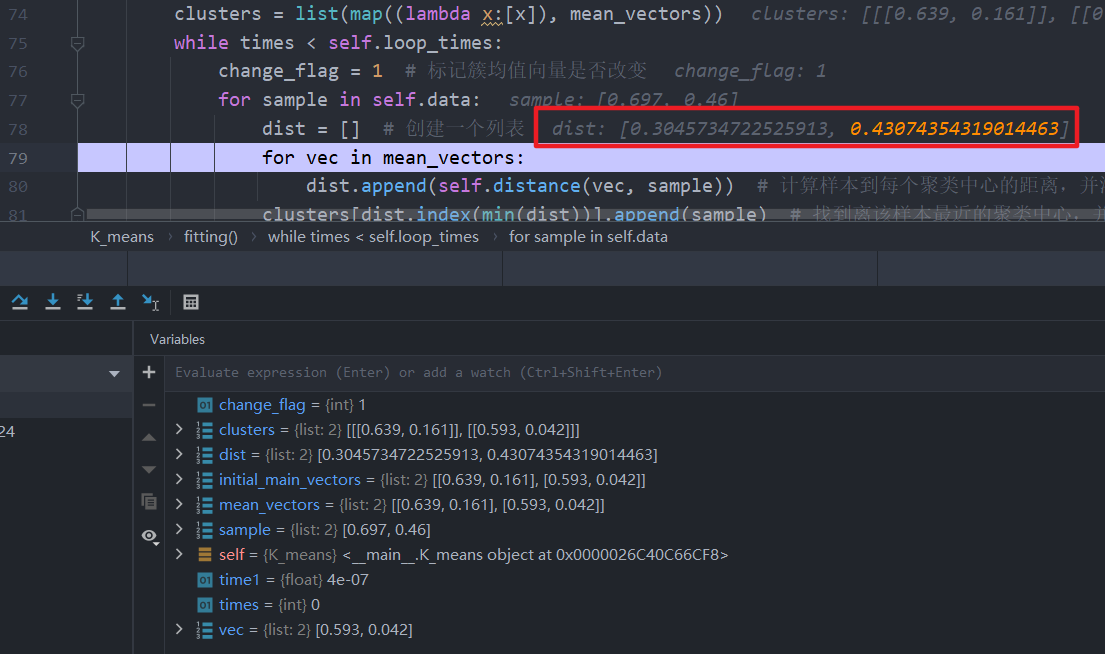Viewport: 1105px width, 654px height.
Task: Click the while times < self.loop_times breadcrumb
Action: (374, 237)
